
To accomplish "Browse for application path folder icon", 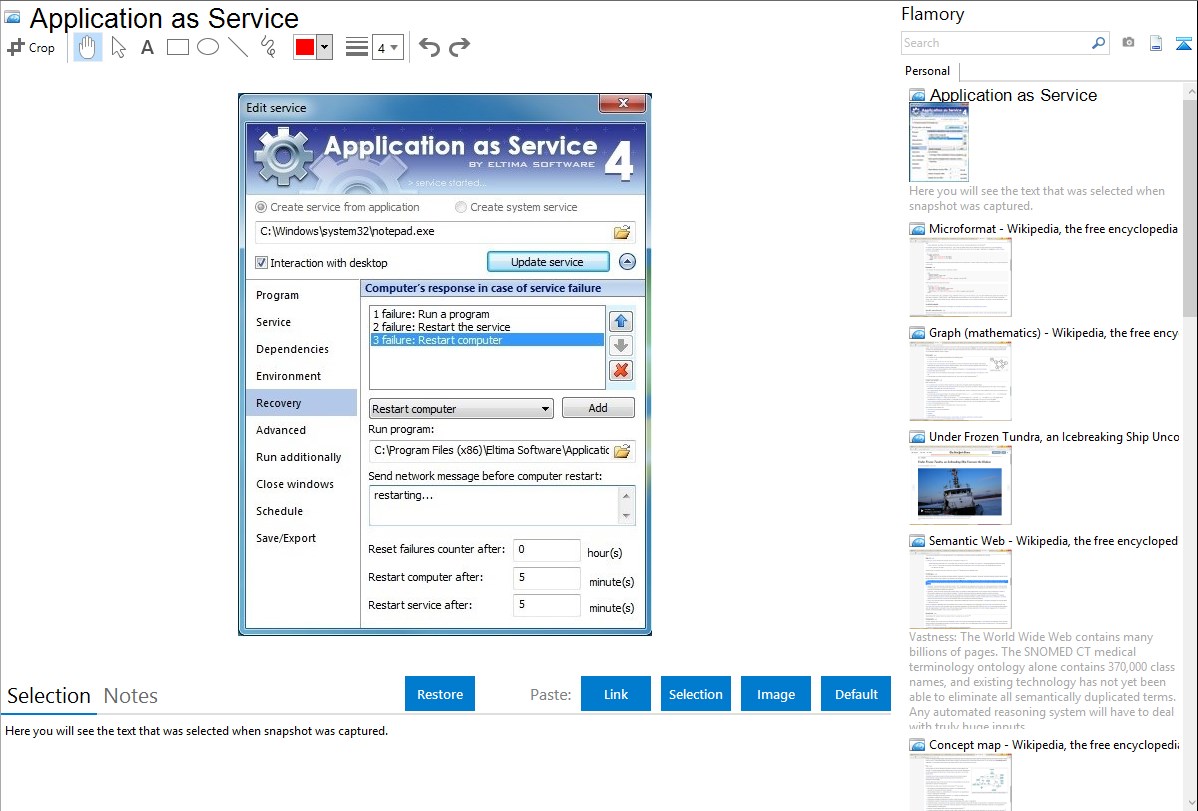I will click(x=622, y=232).
